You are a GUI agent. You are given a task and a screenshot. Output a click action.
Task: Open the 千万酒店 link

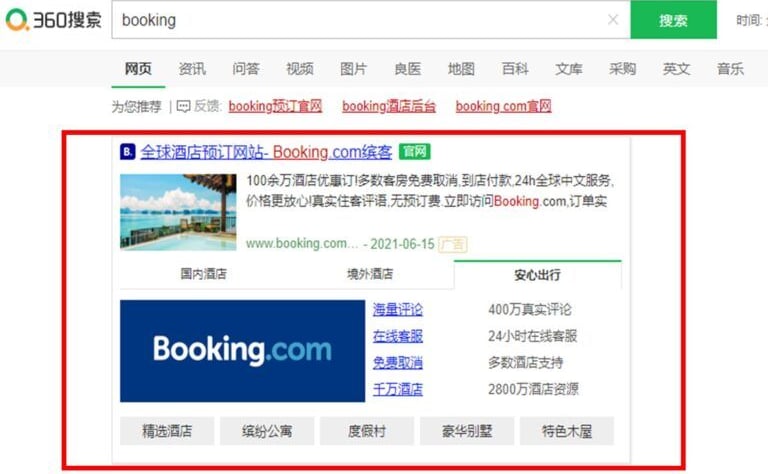point(398,389)
